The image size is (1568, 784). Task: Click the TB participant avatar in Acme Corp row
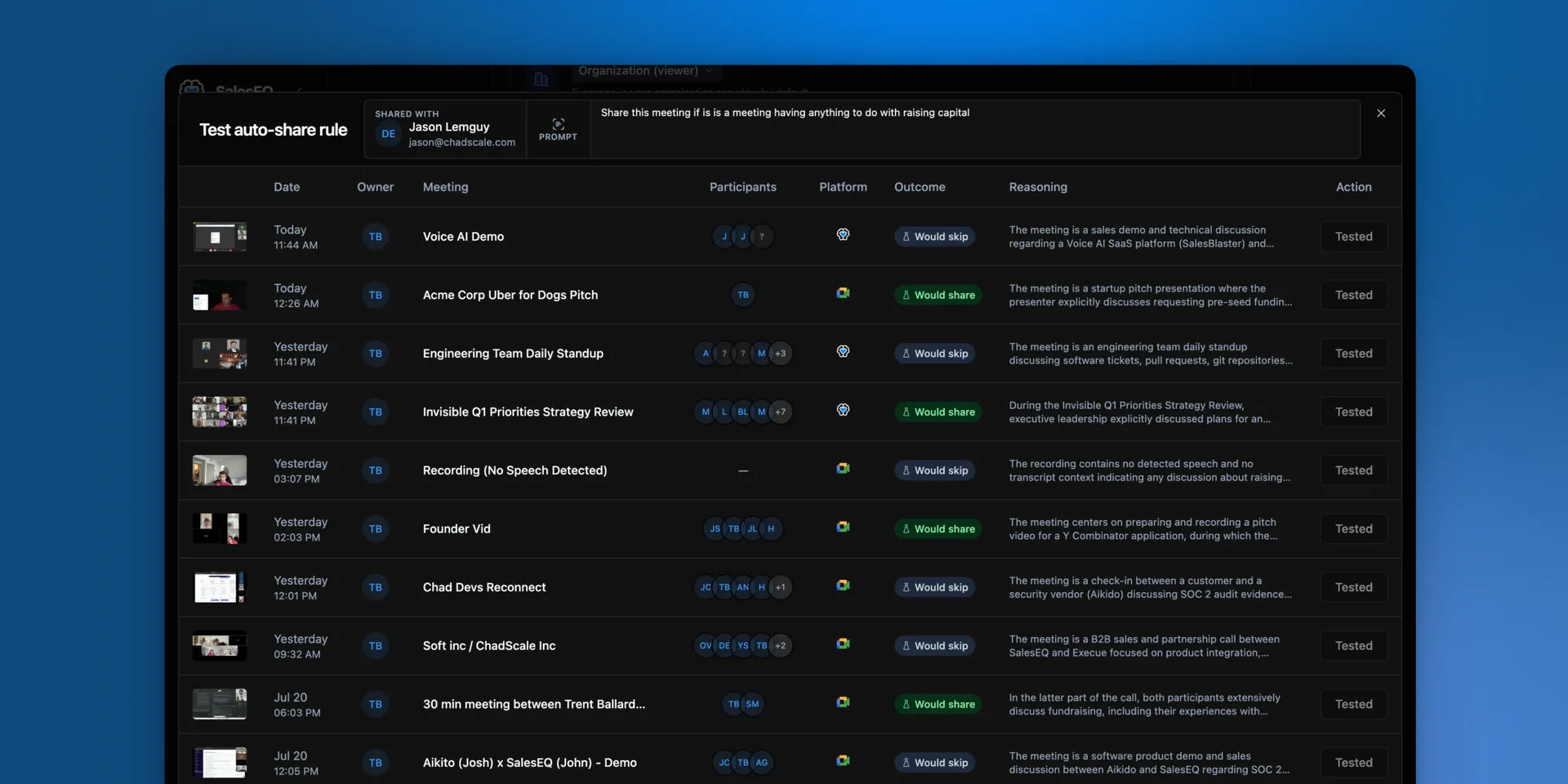pos(743,295)
